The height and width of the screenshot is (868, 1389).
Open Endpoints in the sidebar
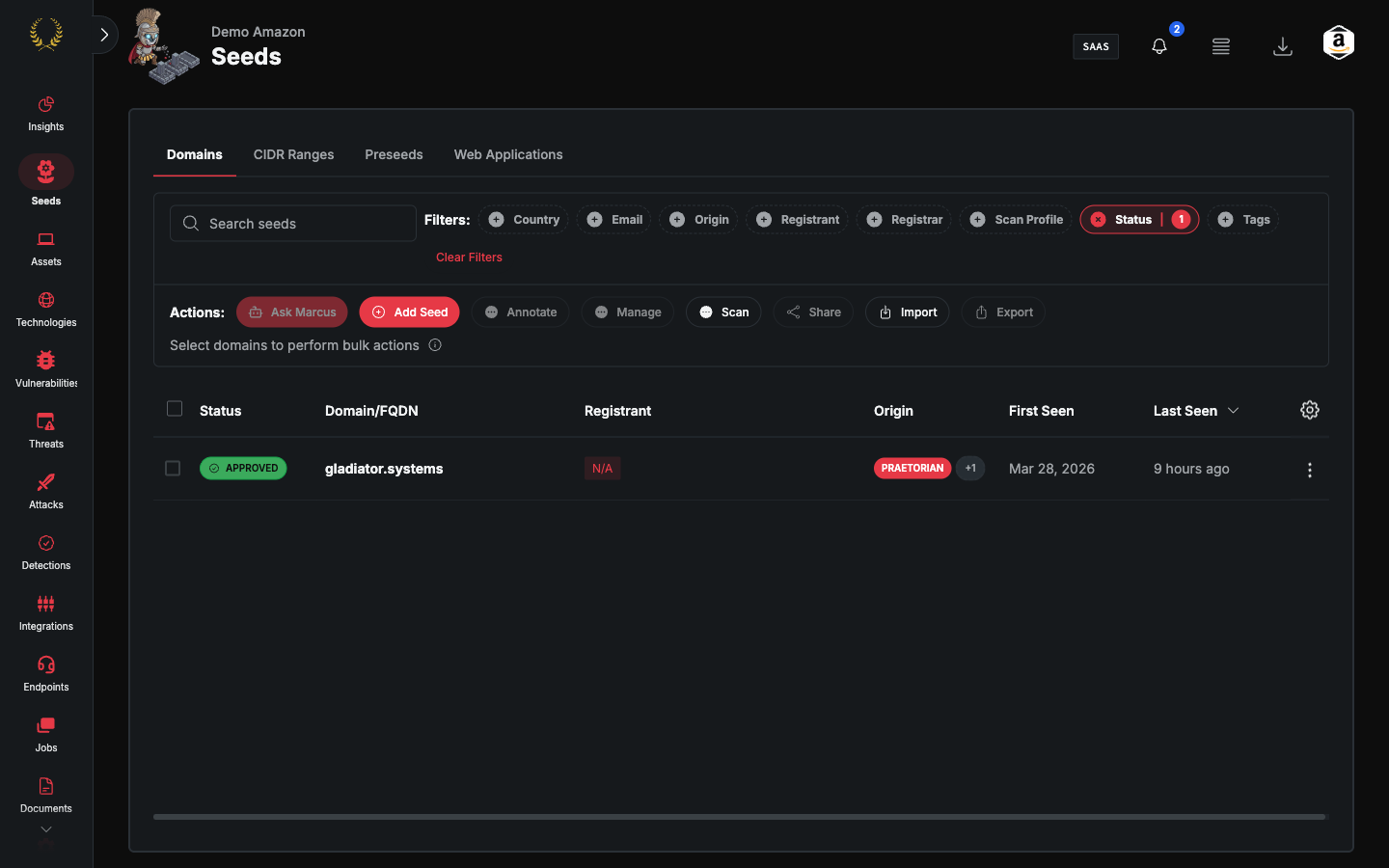pos(45,674)
